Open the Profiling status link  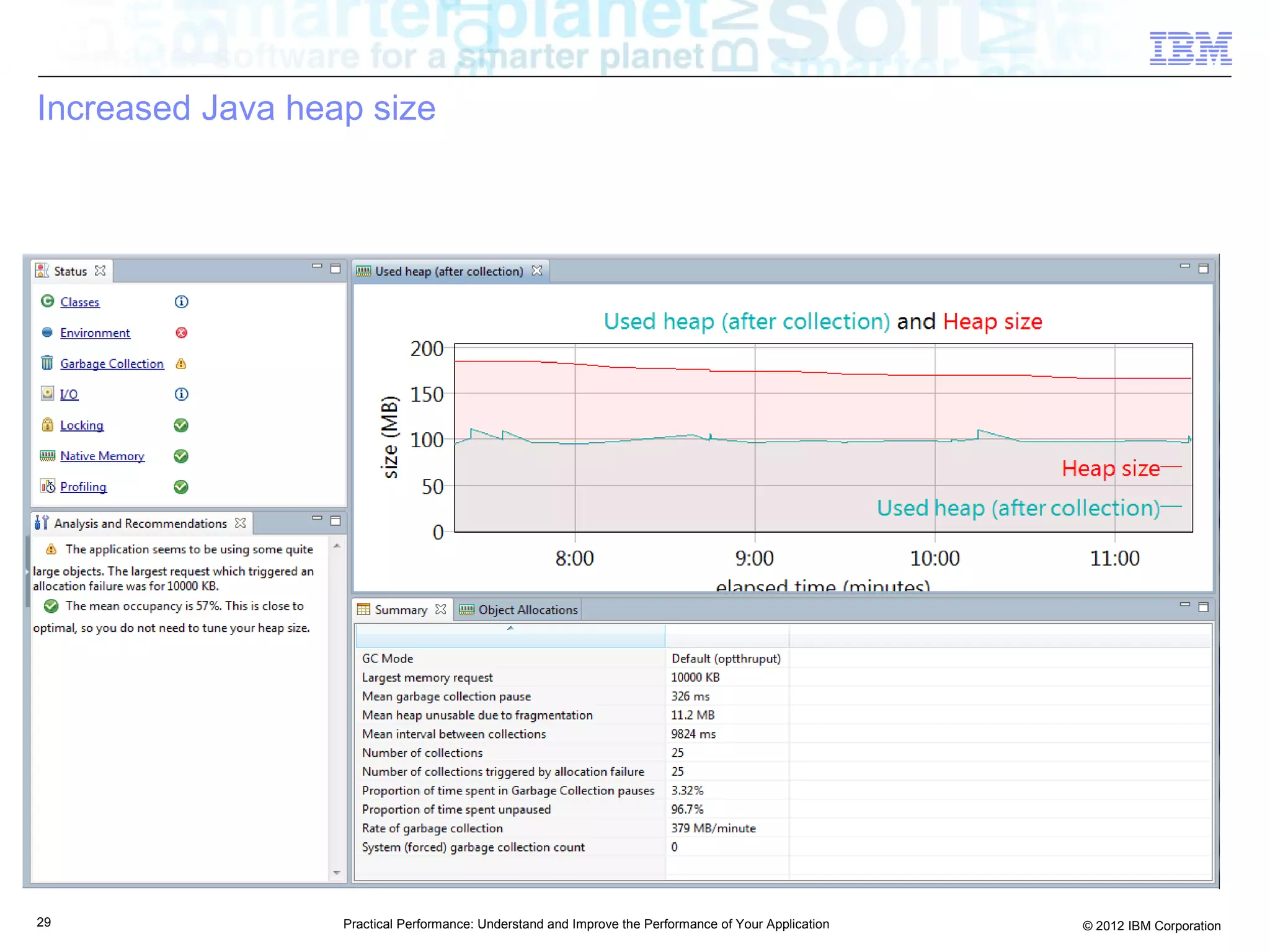click(x=83, y=487)
